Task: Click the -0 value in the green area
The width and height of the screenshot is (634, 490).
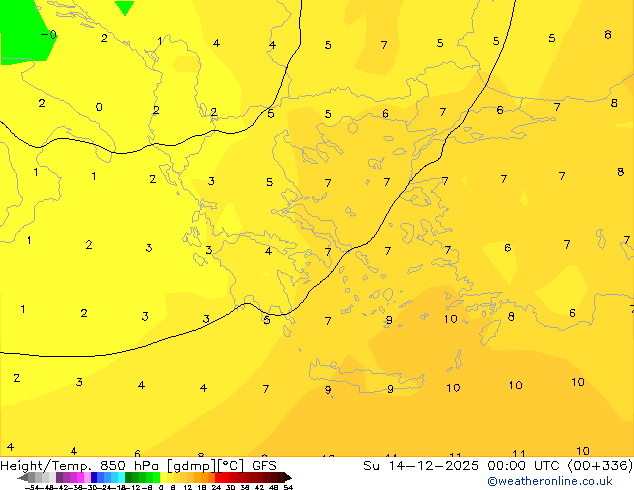Action: pyautogui.click(x=49, y=34)
